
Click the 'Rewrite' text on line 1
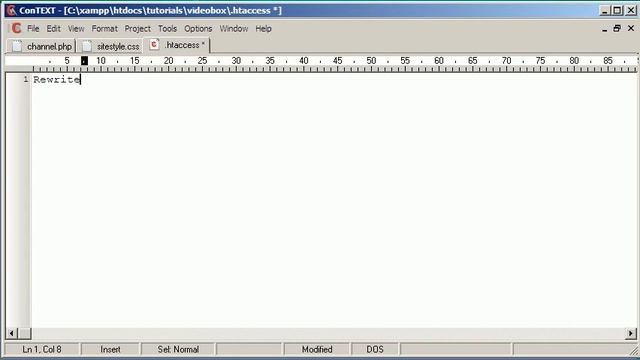(57, 80)
